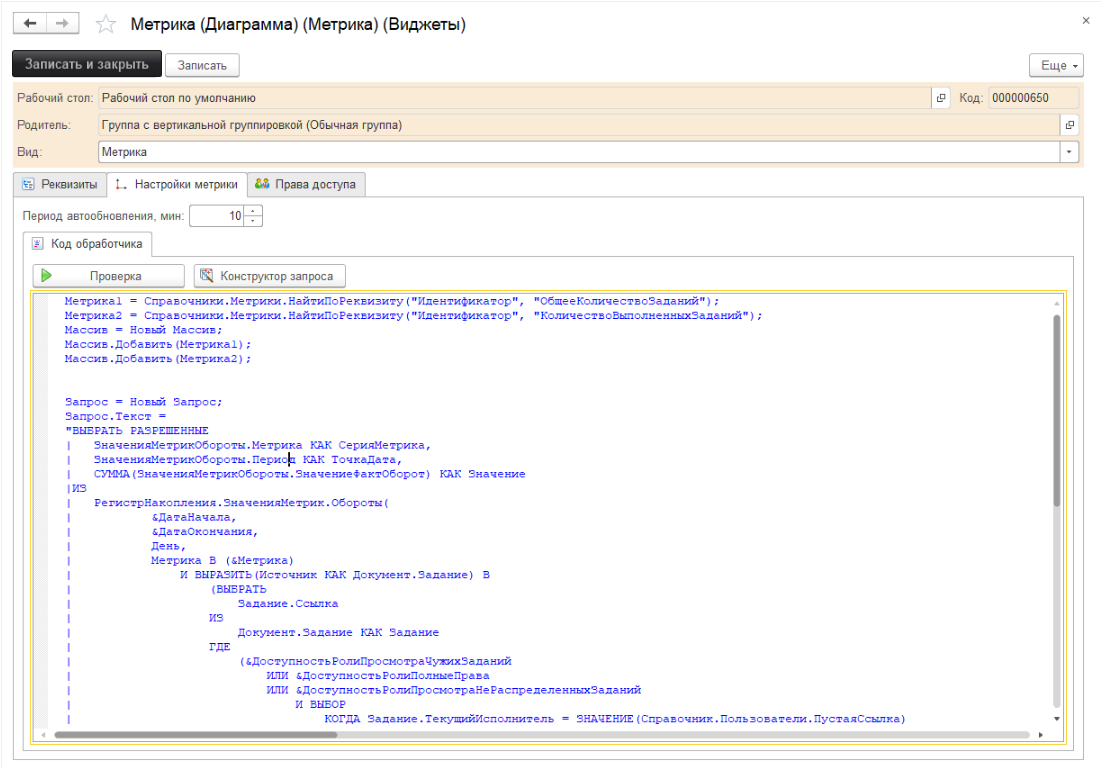
Task: Open the Рабочий стол field reference icon
Action: (x=940, y=98)
